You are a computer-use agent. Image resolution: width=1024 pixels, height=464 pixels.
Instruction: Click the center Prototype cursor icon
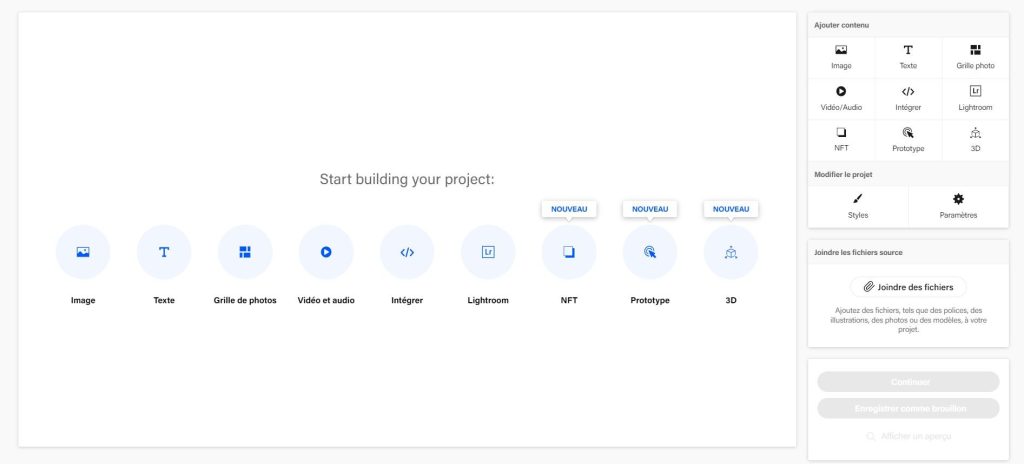coord(650,252)
